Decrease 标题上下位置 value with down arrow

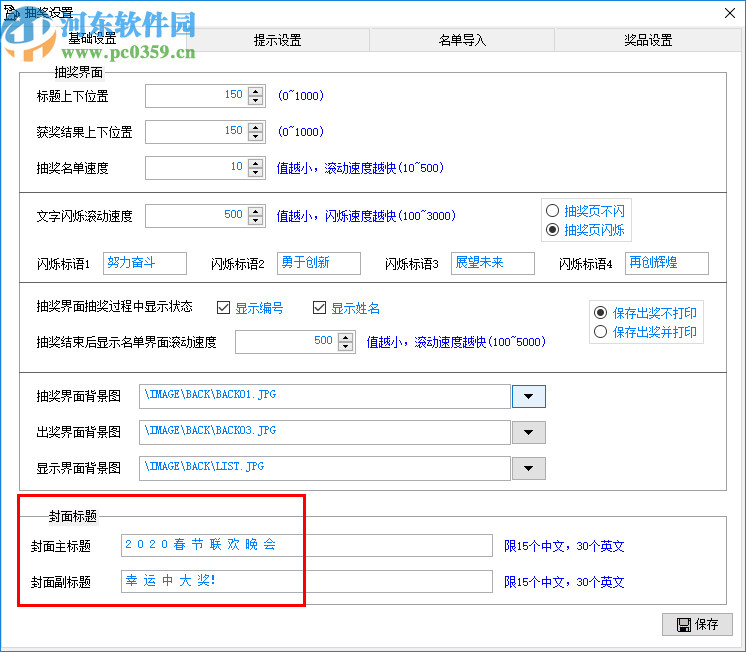point(256,100)
